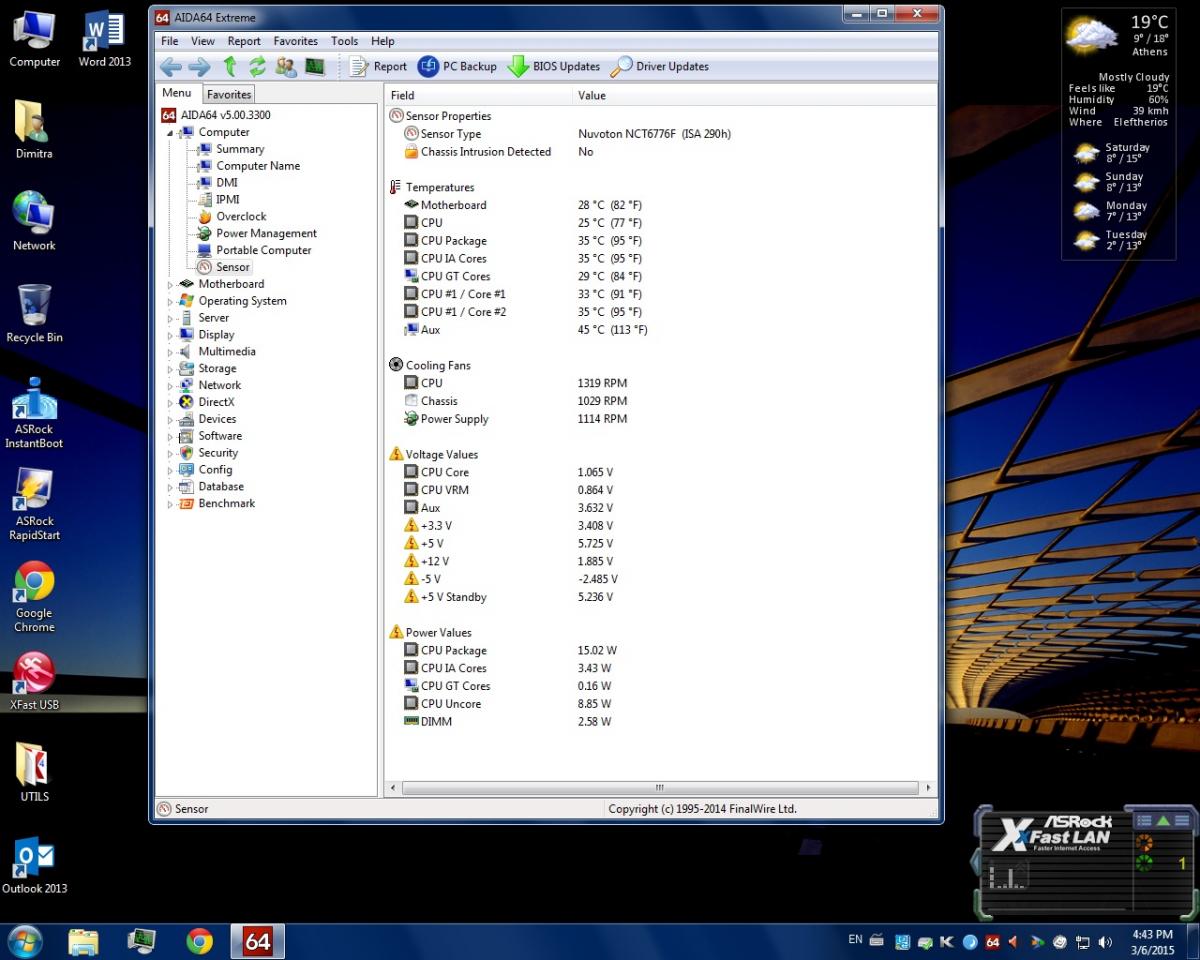Click the Forward navigation arrow in AIDA64 toolbar

pyautogui.click(x=199, y=67)
